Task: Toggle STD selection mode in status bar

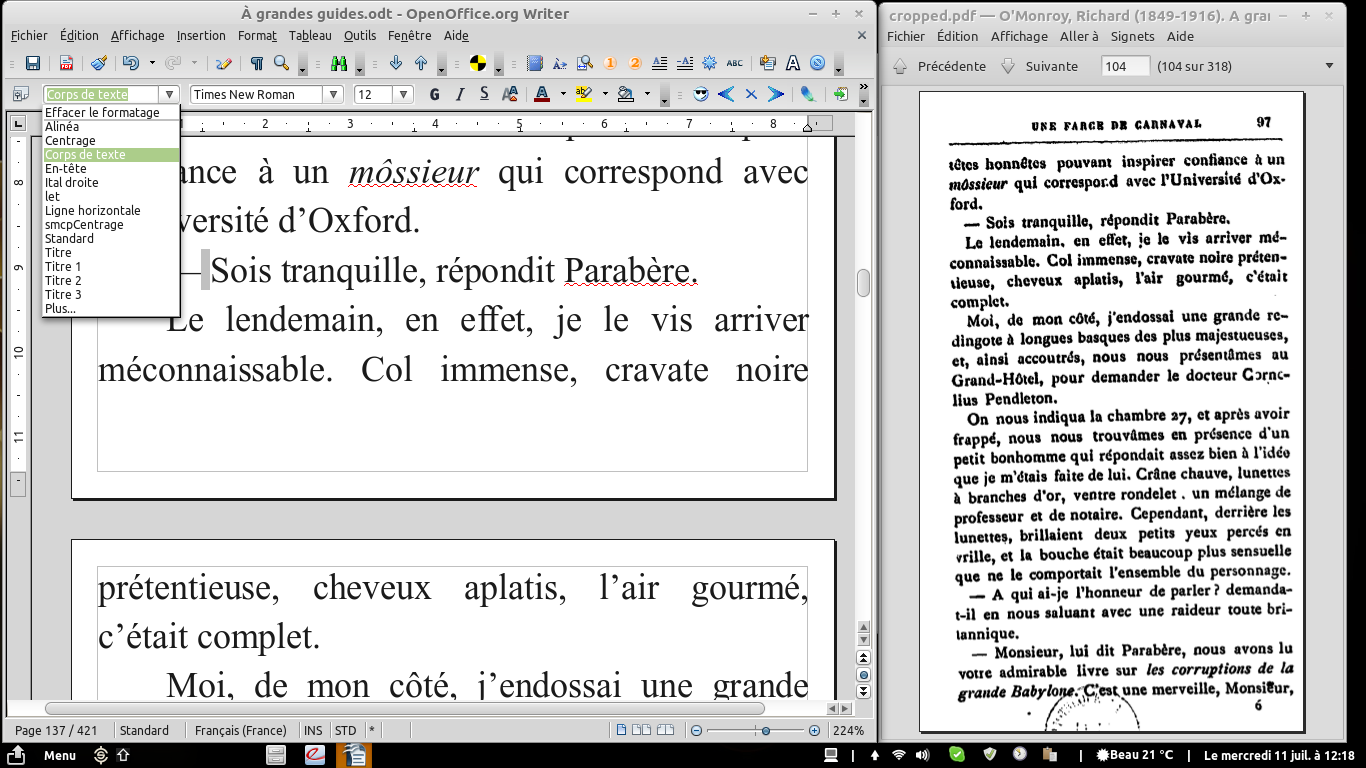Action: tap(345, 730)
